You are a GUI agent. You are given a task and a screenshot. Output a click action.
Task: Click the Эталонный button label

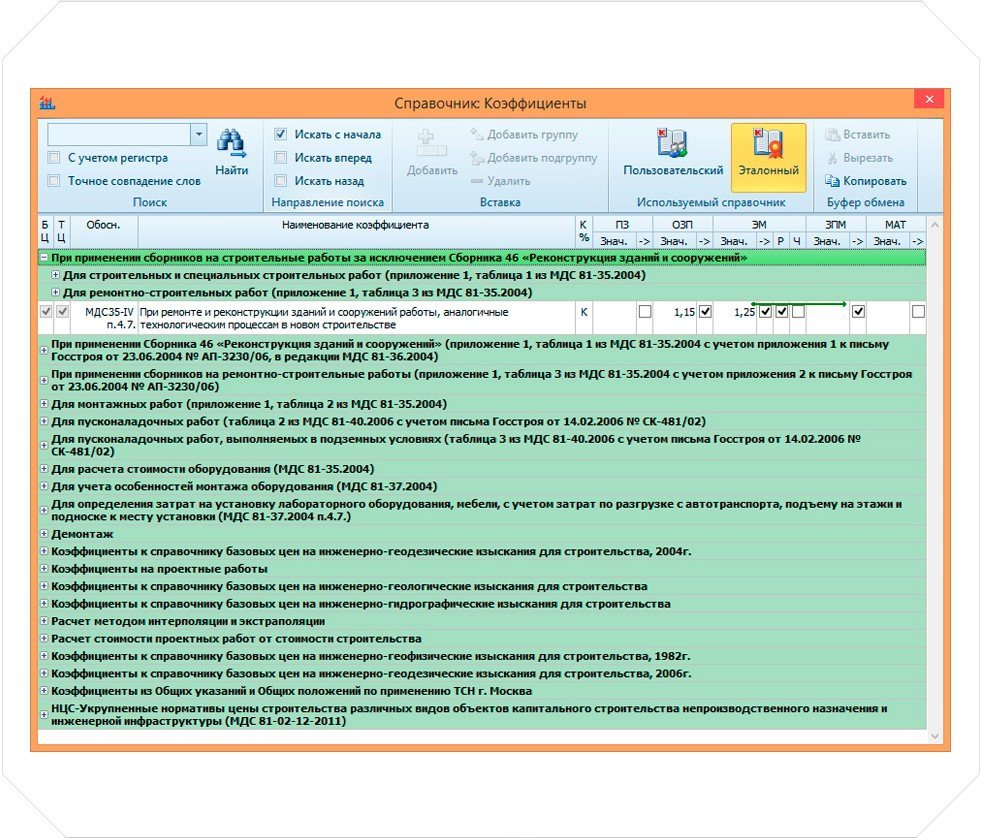[768, 170]
